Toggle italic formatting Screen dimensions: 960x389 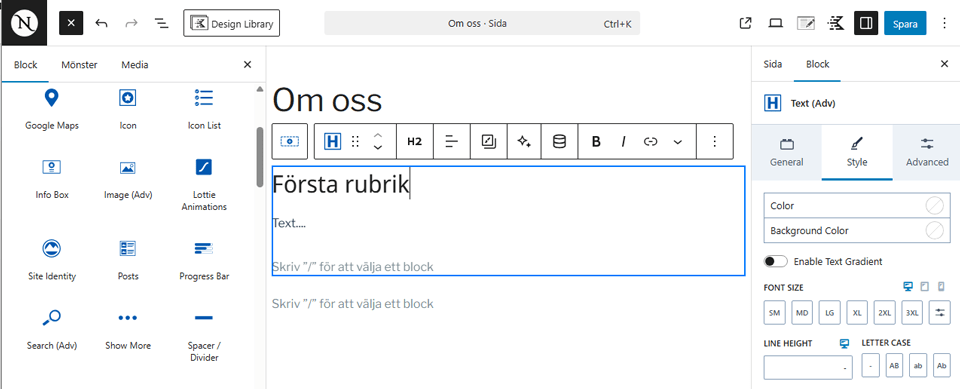point(623,142)
